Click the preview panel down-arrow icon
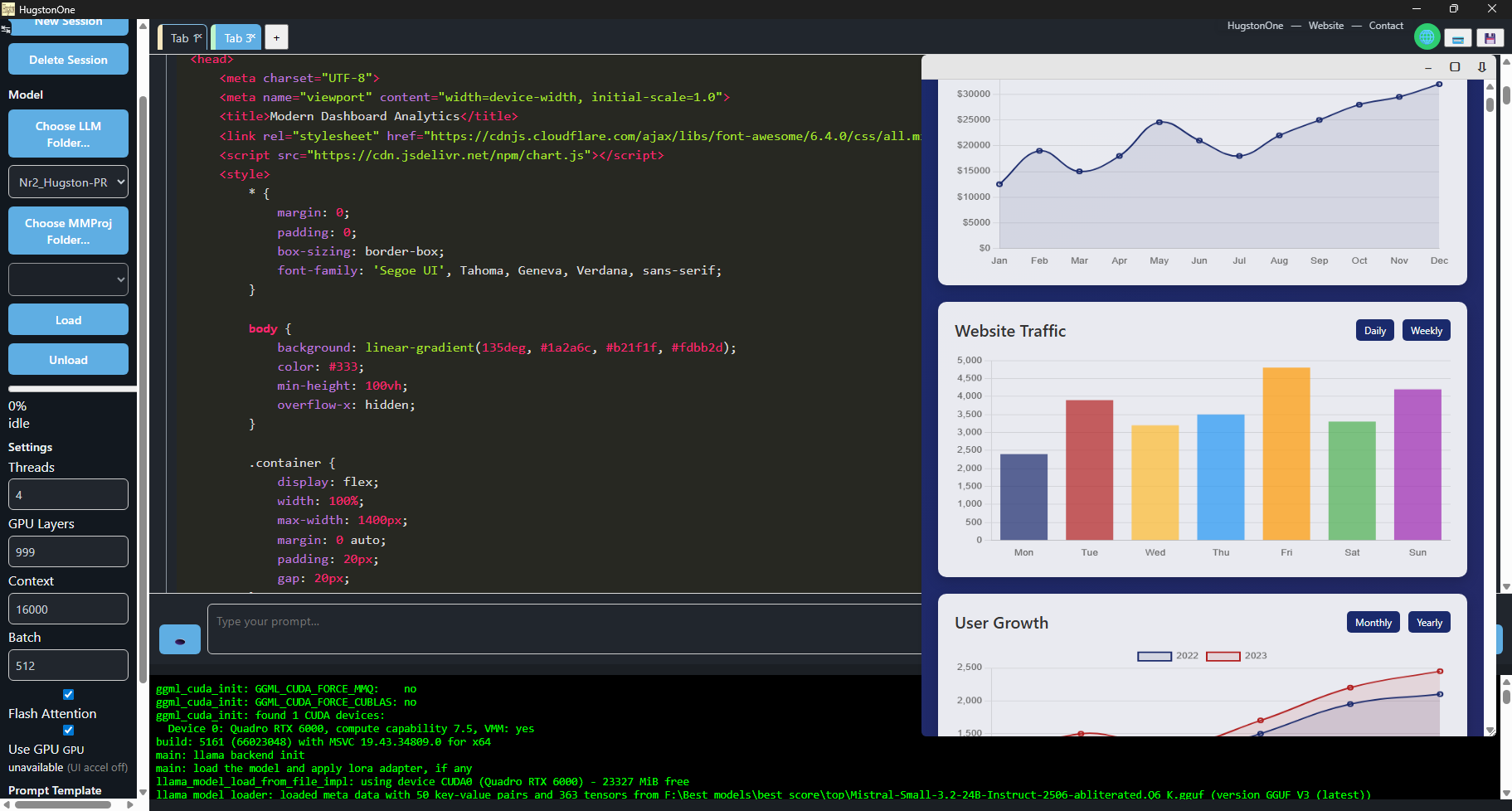 point(1482,67)
